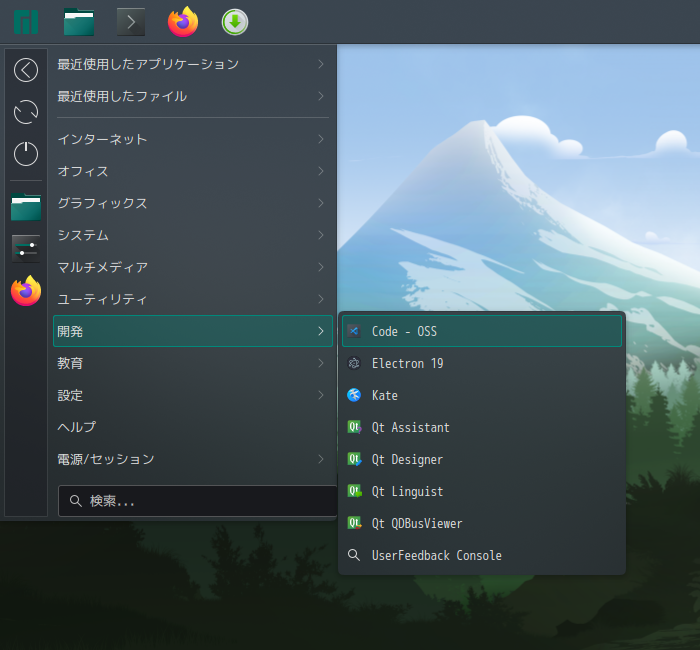This screenshot has height=650, width=700.
Task: Click the Electron 19 atom icon
Action: [x=354, y=363]
